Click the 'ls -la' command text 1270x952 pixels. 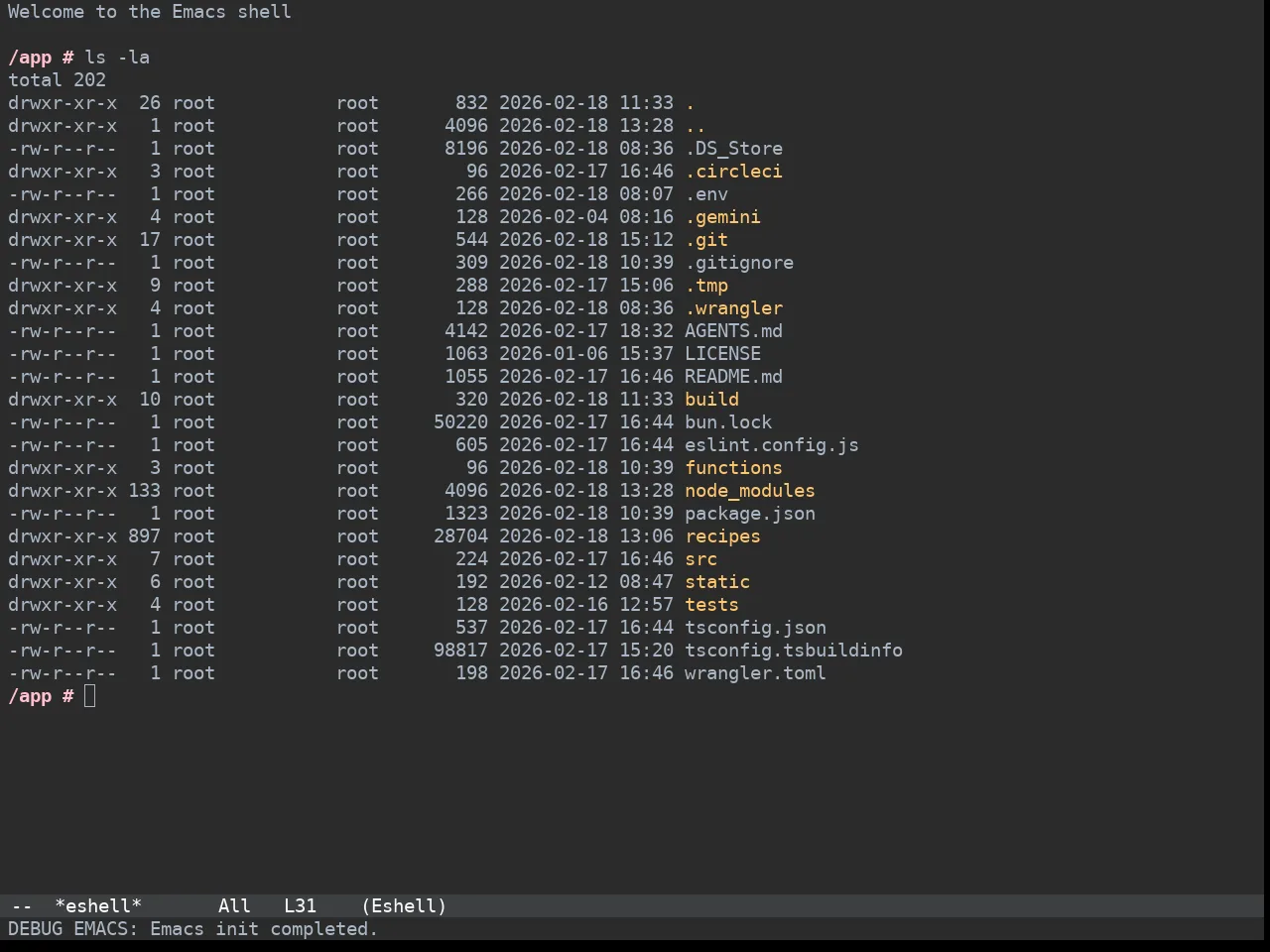pos(117,58)
